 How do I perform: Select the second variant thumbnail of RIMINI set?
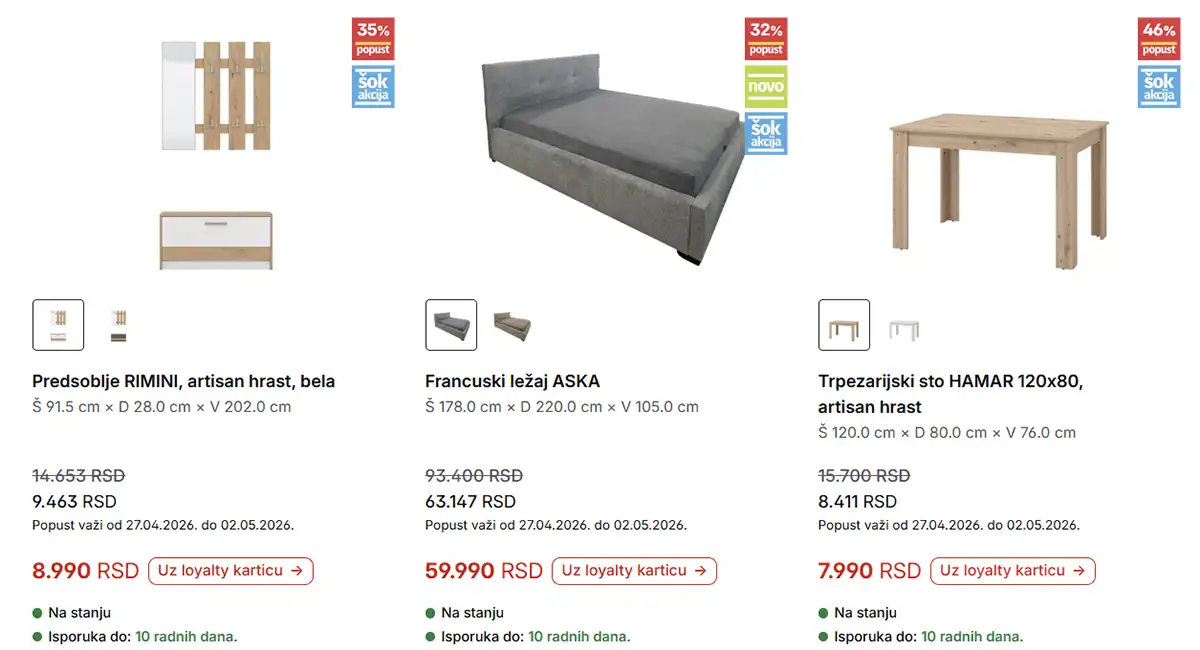point(117,324)
